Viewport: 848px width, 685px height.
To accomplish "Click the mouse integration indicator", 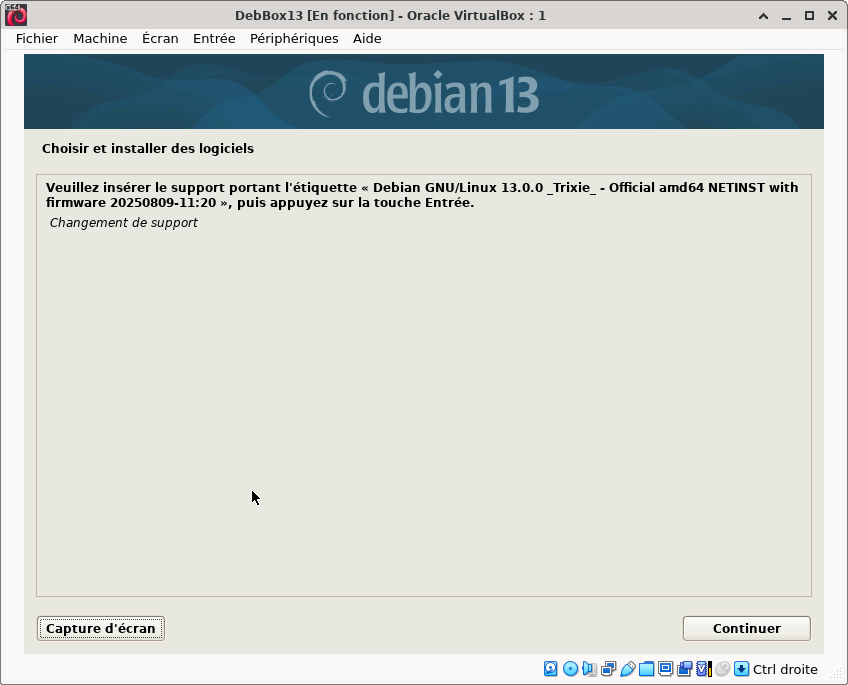I will pyautogui.click(x=722, y=669).
